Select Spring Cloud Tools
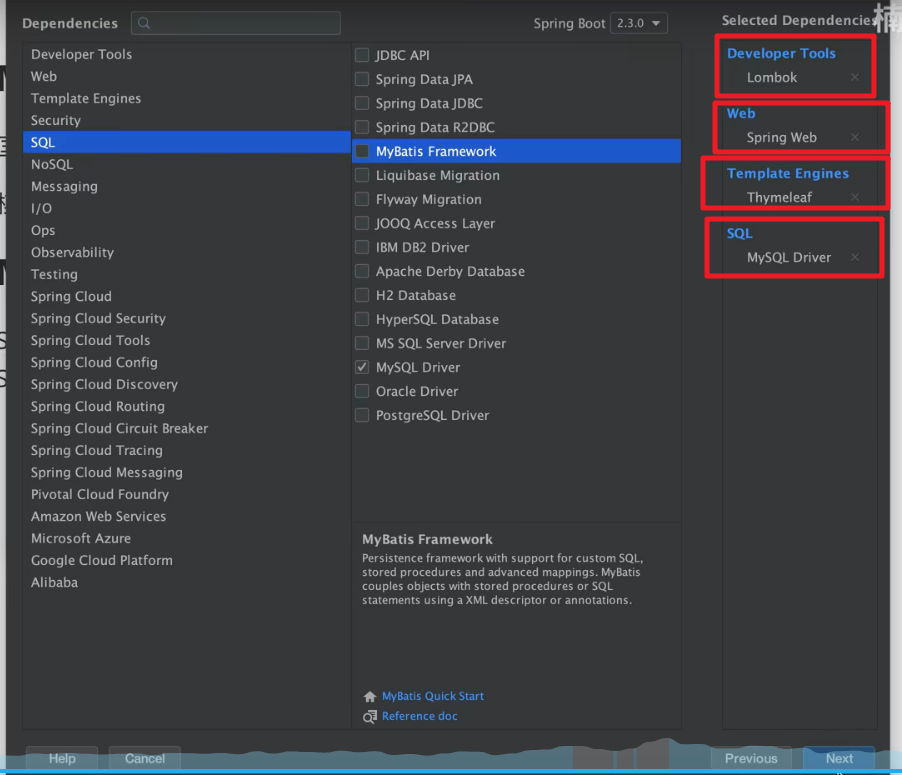 (186, 340)
